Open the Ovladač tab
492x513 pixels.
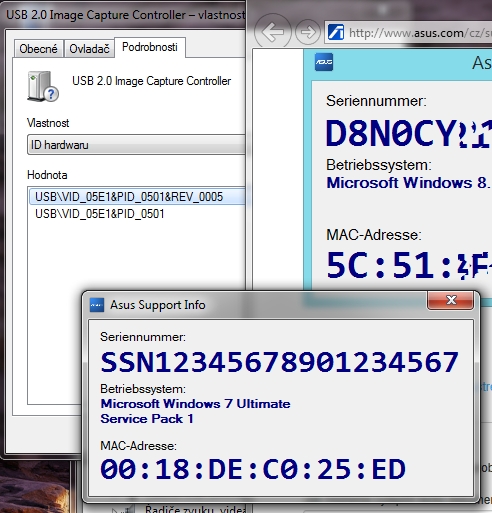coord(89,49)
